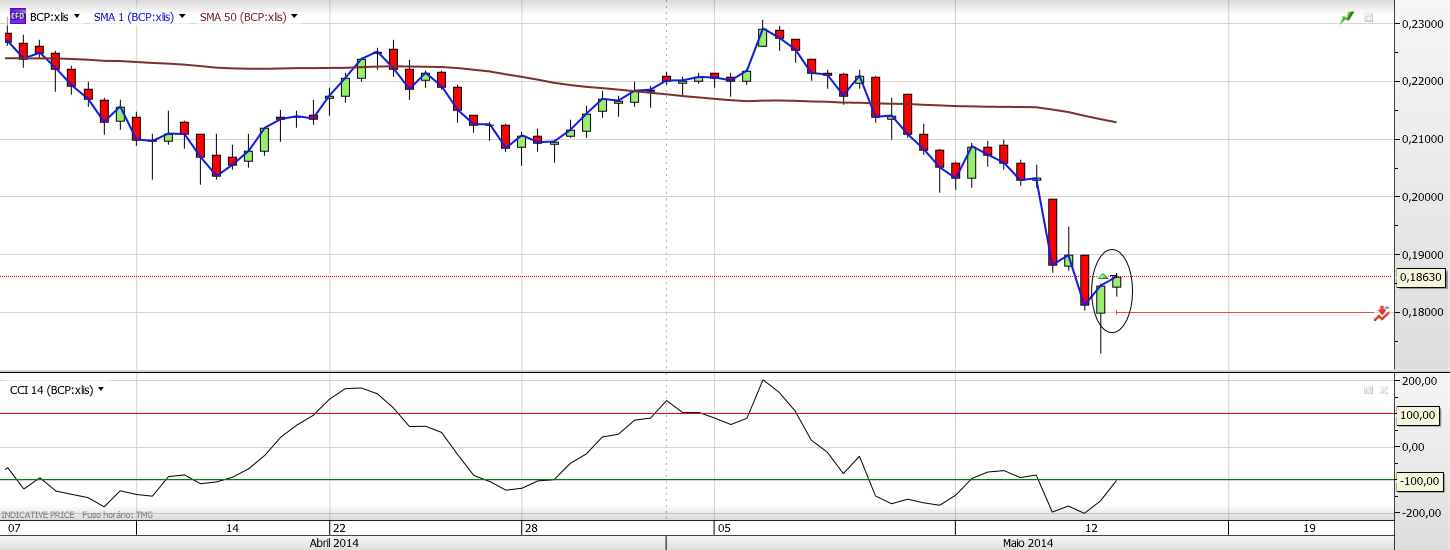Click the -100,00 CCI level label

tap(1420, 481)
